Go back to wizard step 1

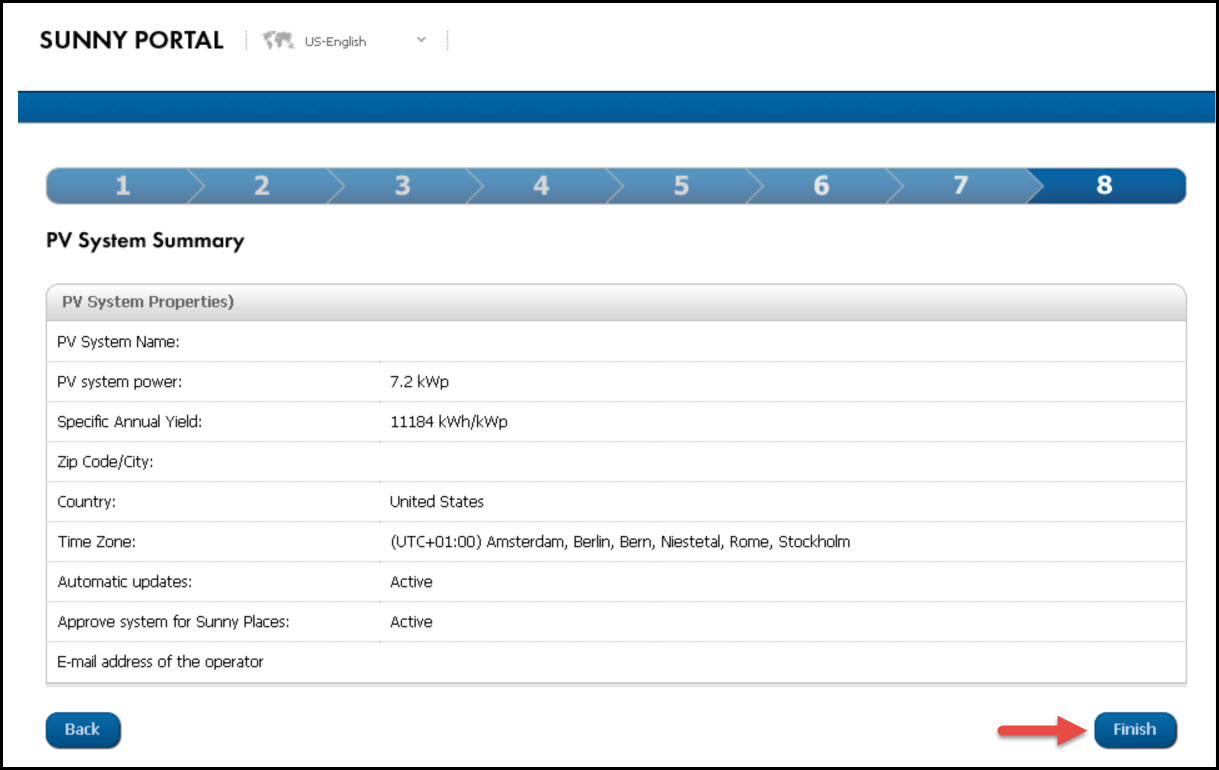(x=121, y=185)
